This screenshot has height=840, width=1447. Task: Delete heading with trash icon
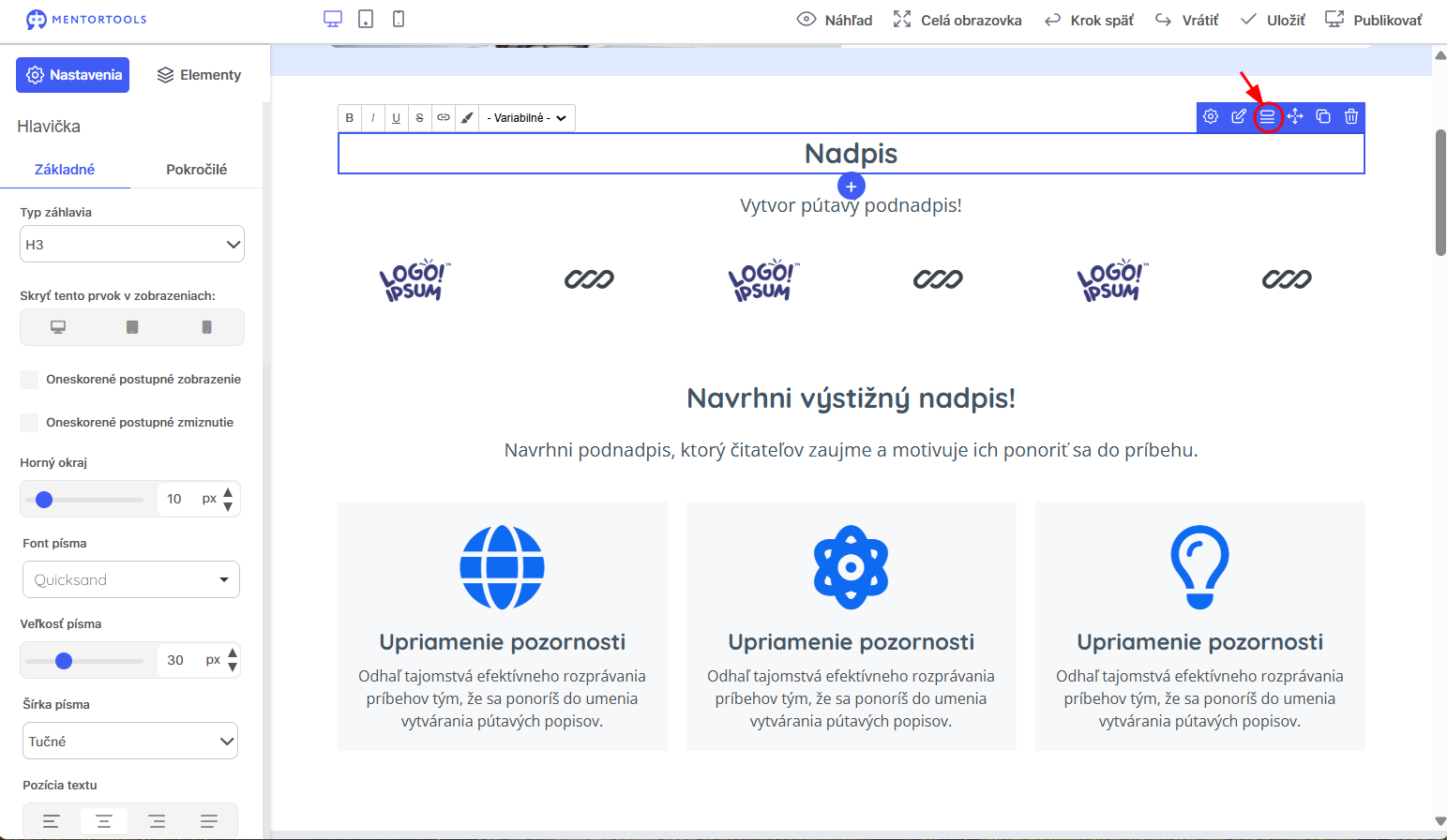point(1351,116)
